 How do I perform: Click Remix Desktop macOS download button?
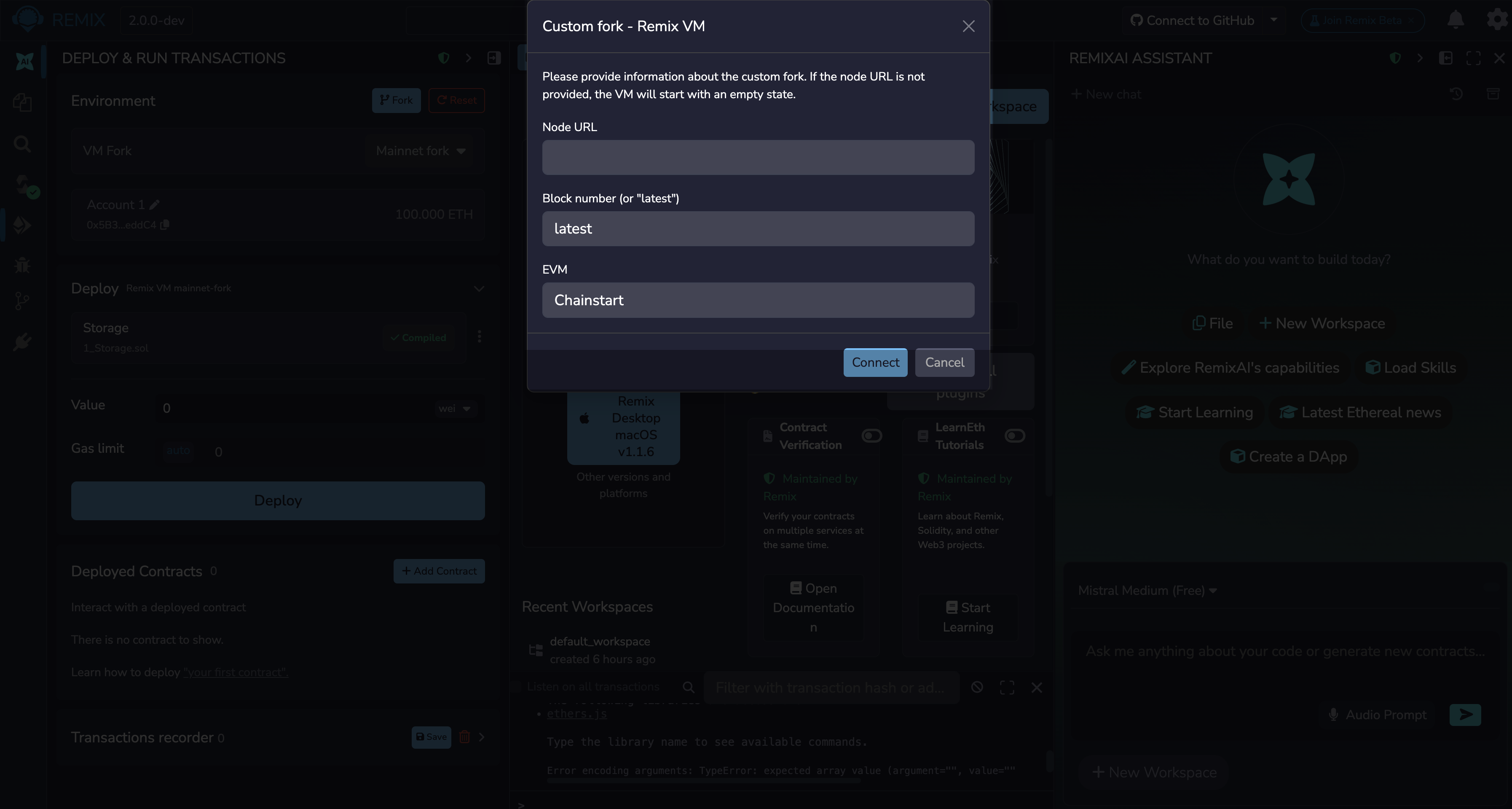tap(623, 427)
